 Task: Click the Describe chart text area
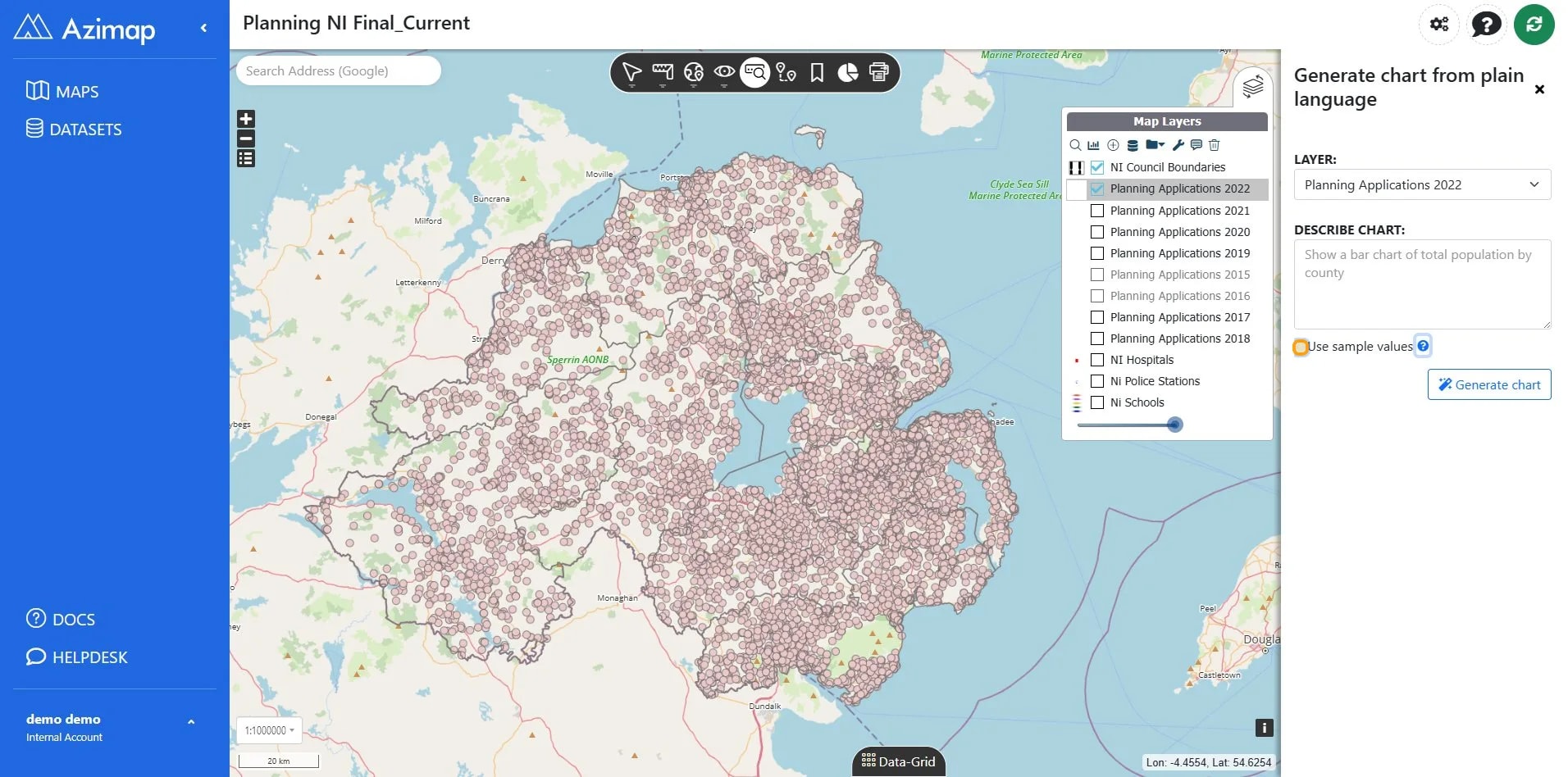pyautogui.click(x=1422, y=284)
